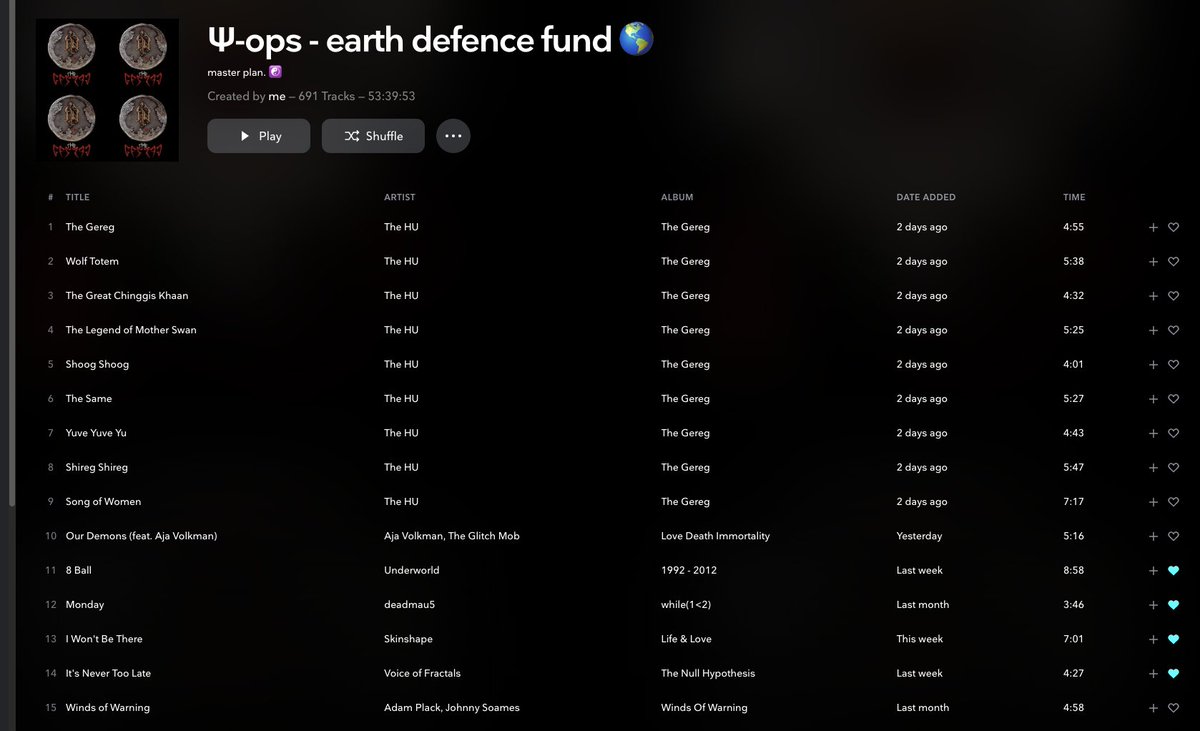Click plus icon for Our Demons track
Viewport: 1200px width, 731px height.
click(x=1153, y=536)
